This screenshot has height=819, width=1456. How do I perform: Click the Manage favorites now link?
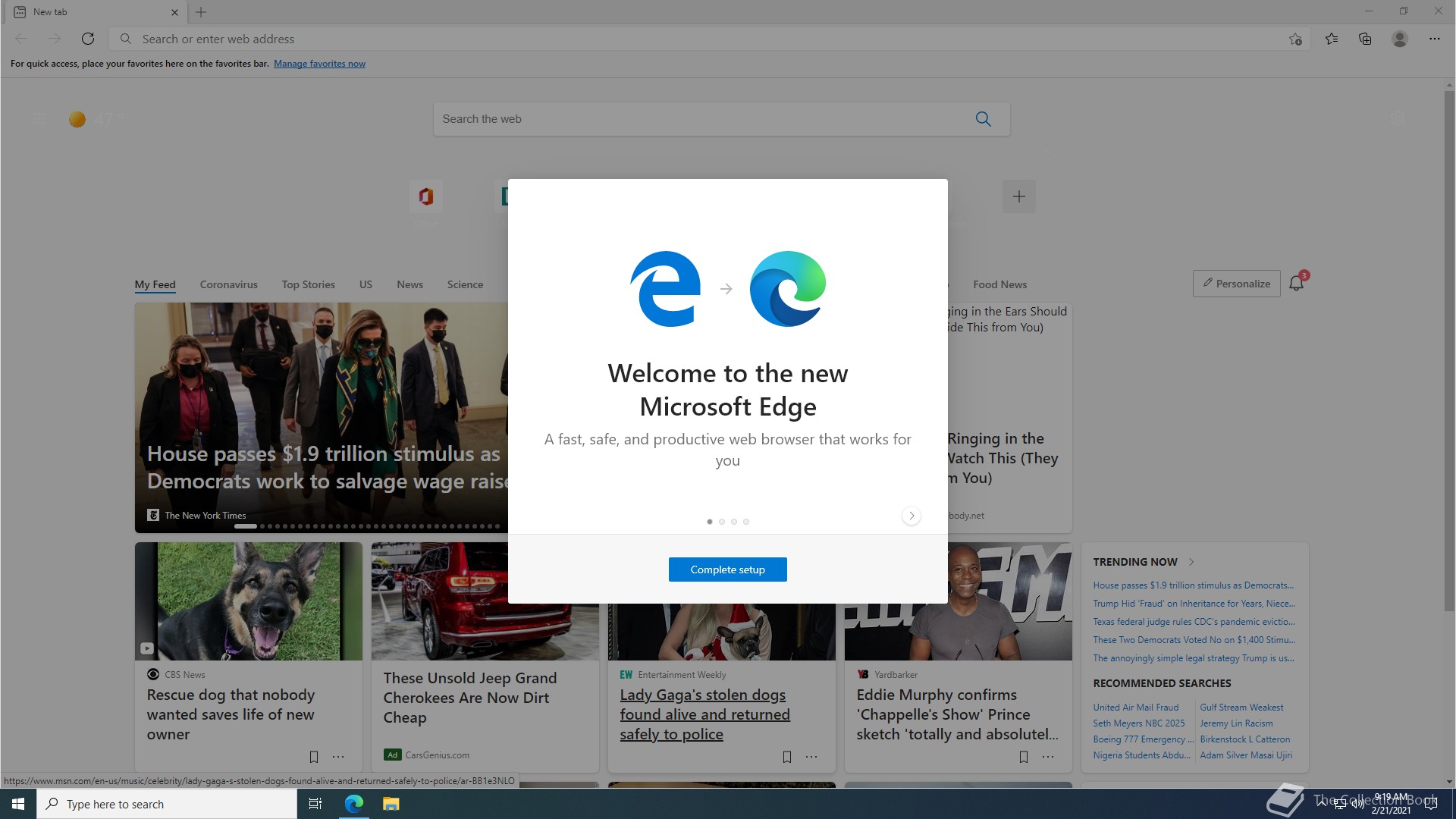tap(319, 64)
